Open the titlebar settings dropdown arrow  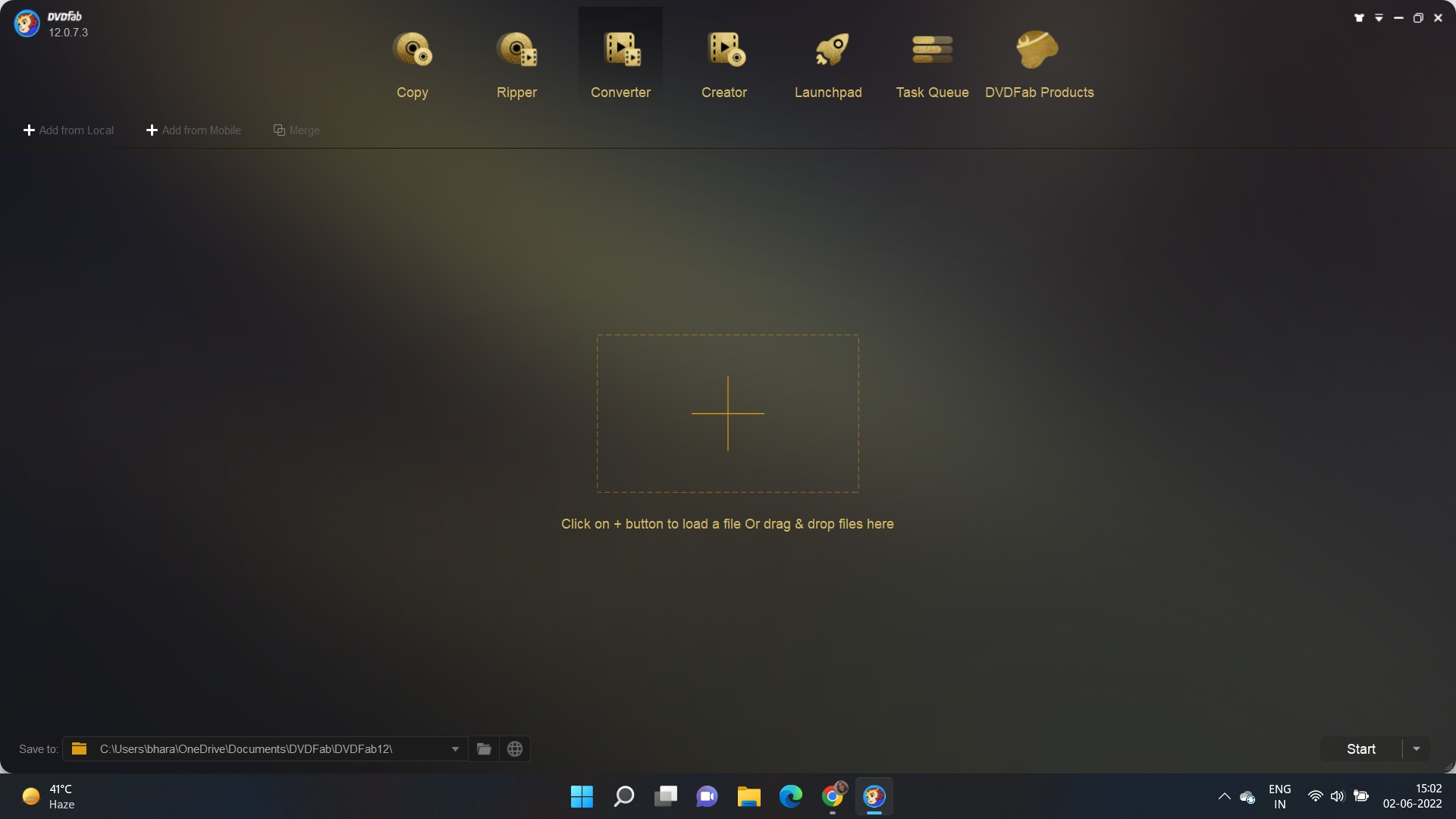[1378, 17]
